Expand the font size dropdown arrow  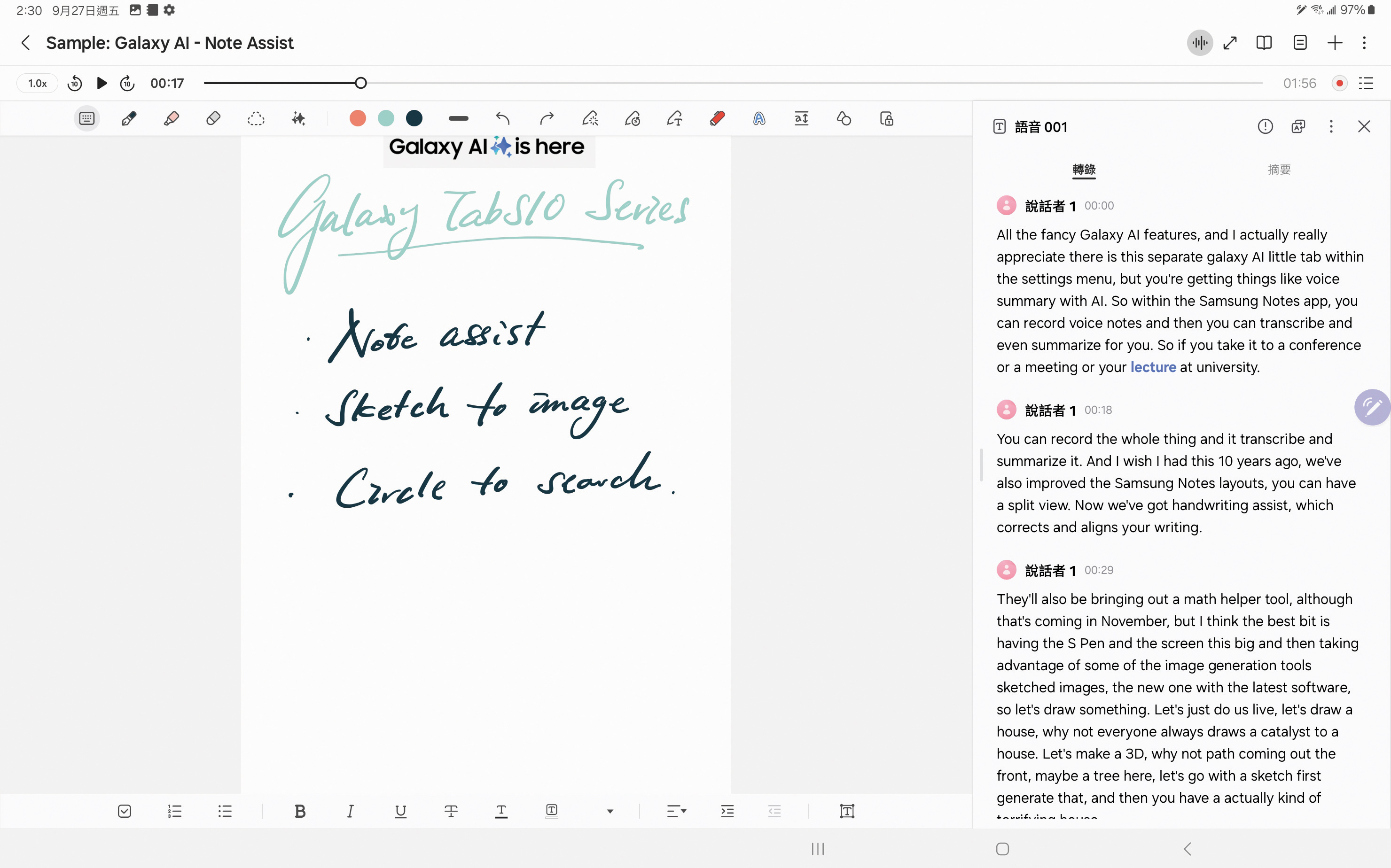click(x=610, y=811)
